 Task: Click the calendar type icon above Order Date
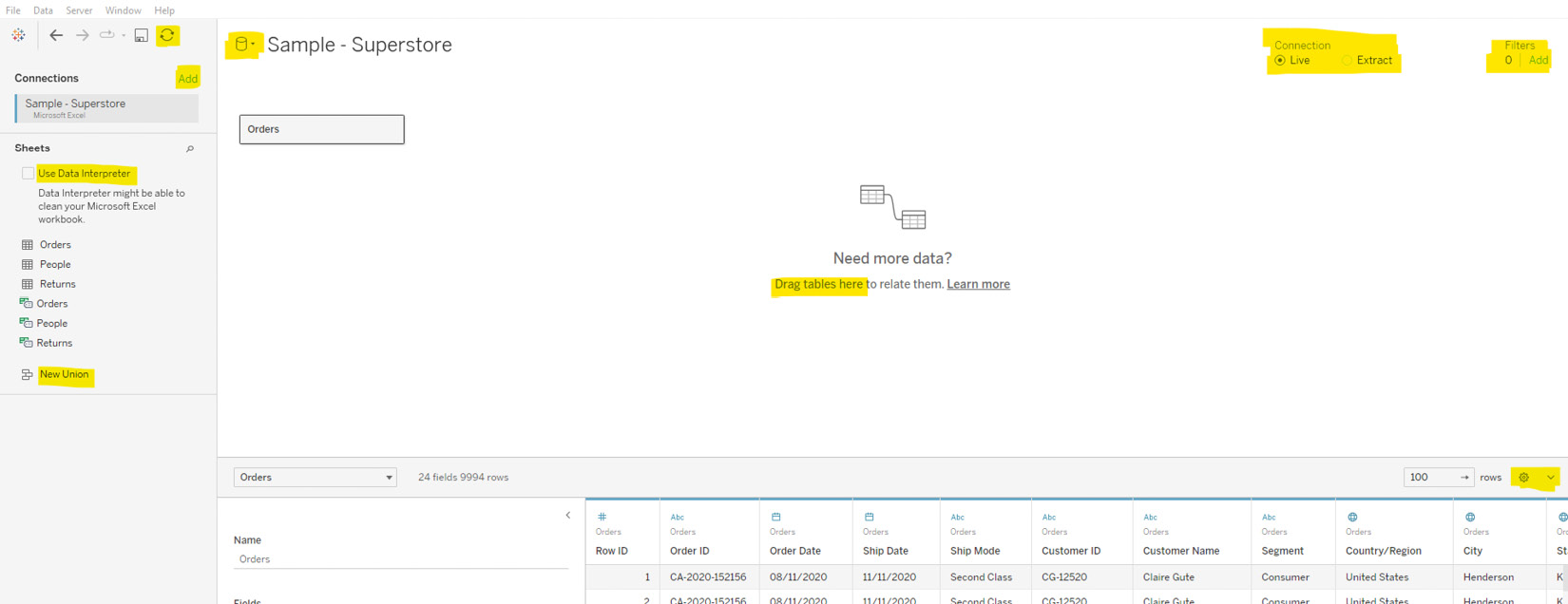775,518
